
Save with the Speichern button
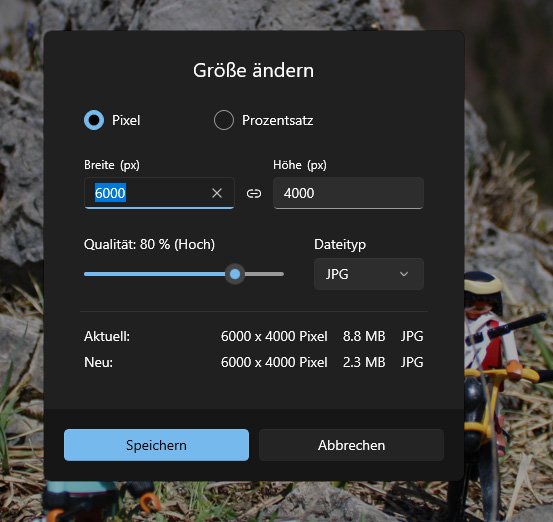pos(156,445)
